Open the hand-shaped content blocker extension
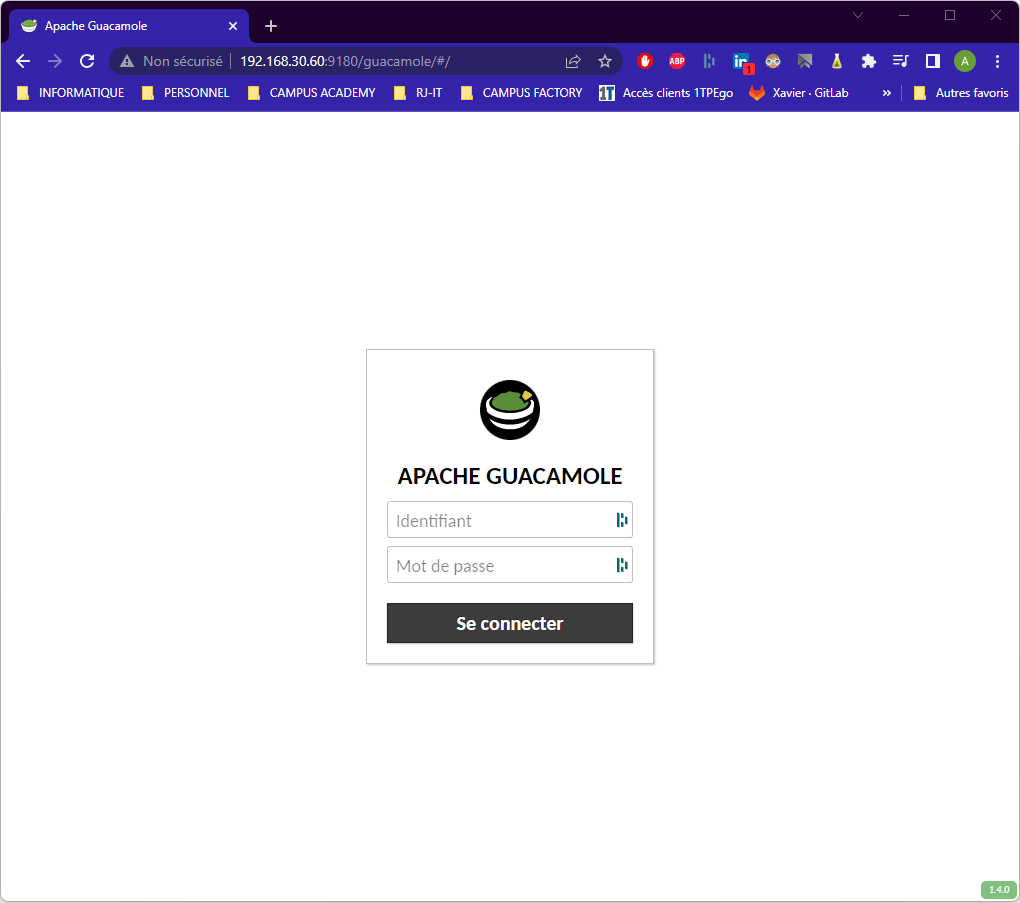 pos(645,60)
